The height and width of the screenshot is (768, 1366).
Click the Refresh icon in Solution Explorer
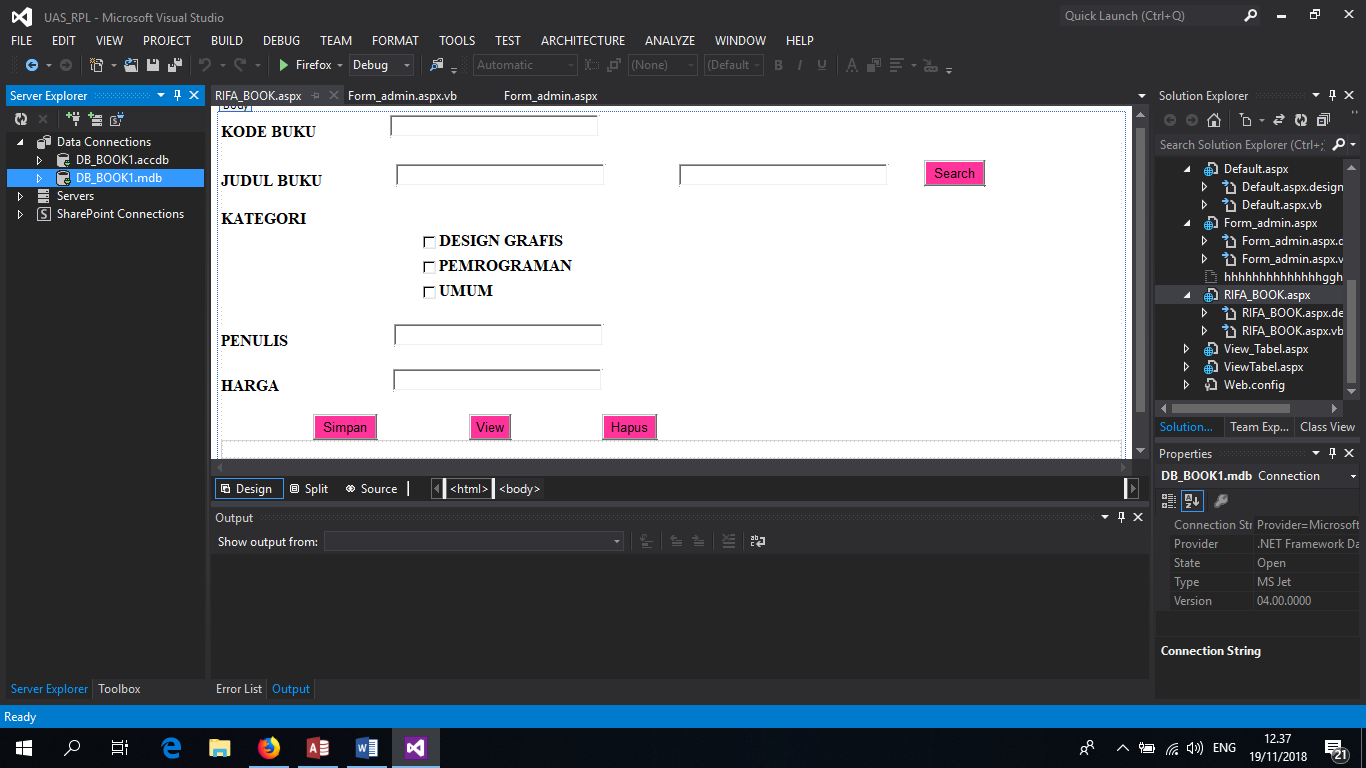point(1301,120)
